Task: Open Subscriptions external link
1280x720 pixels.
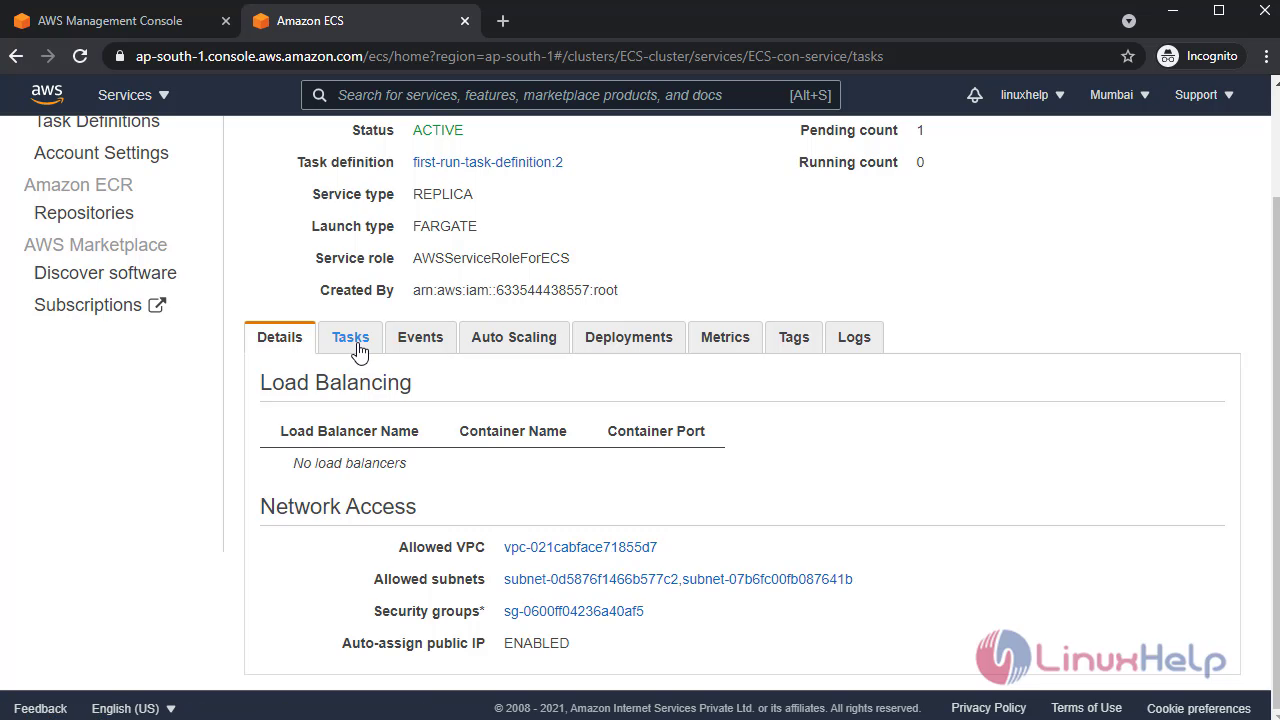Action: (x=100, y=305)
